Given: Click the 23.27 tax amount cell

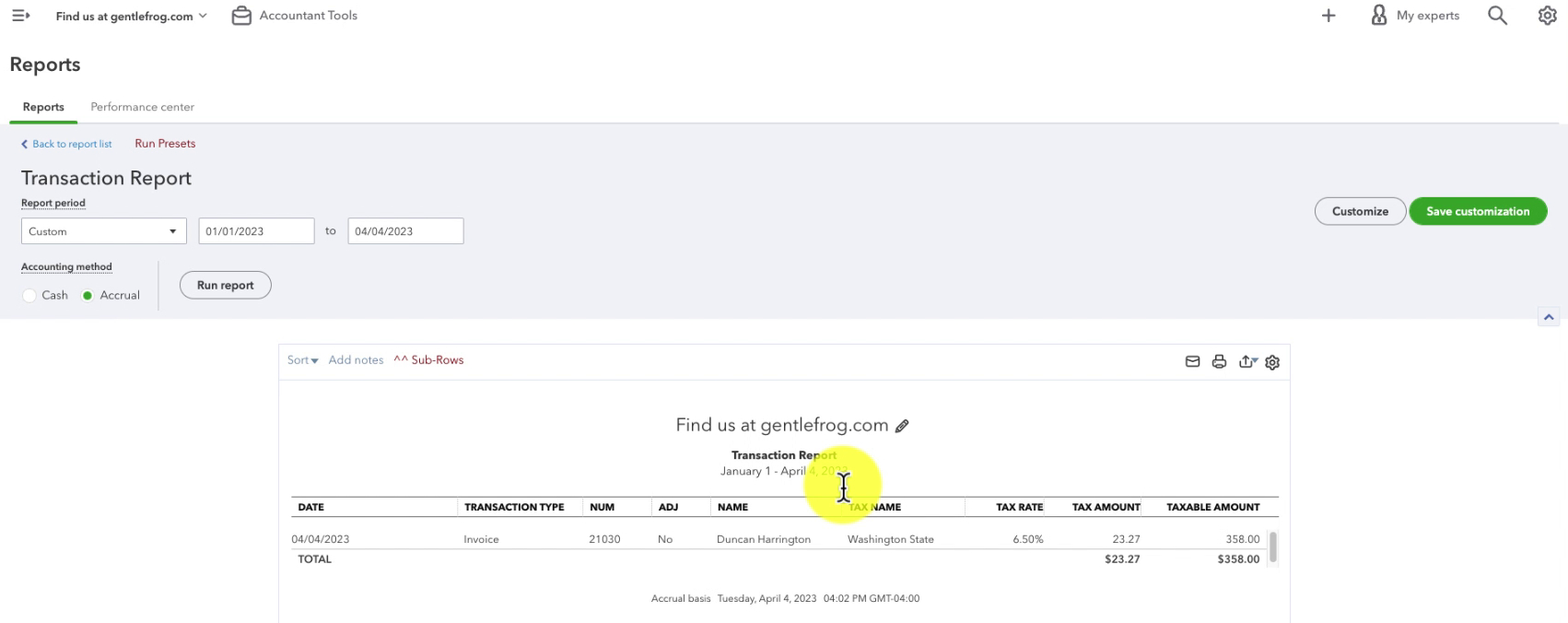Looking at the screenshot, I should coord(1126,539).
